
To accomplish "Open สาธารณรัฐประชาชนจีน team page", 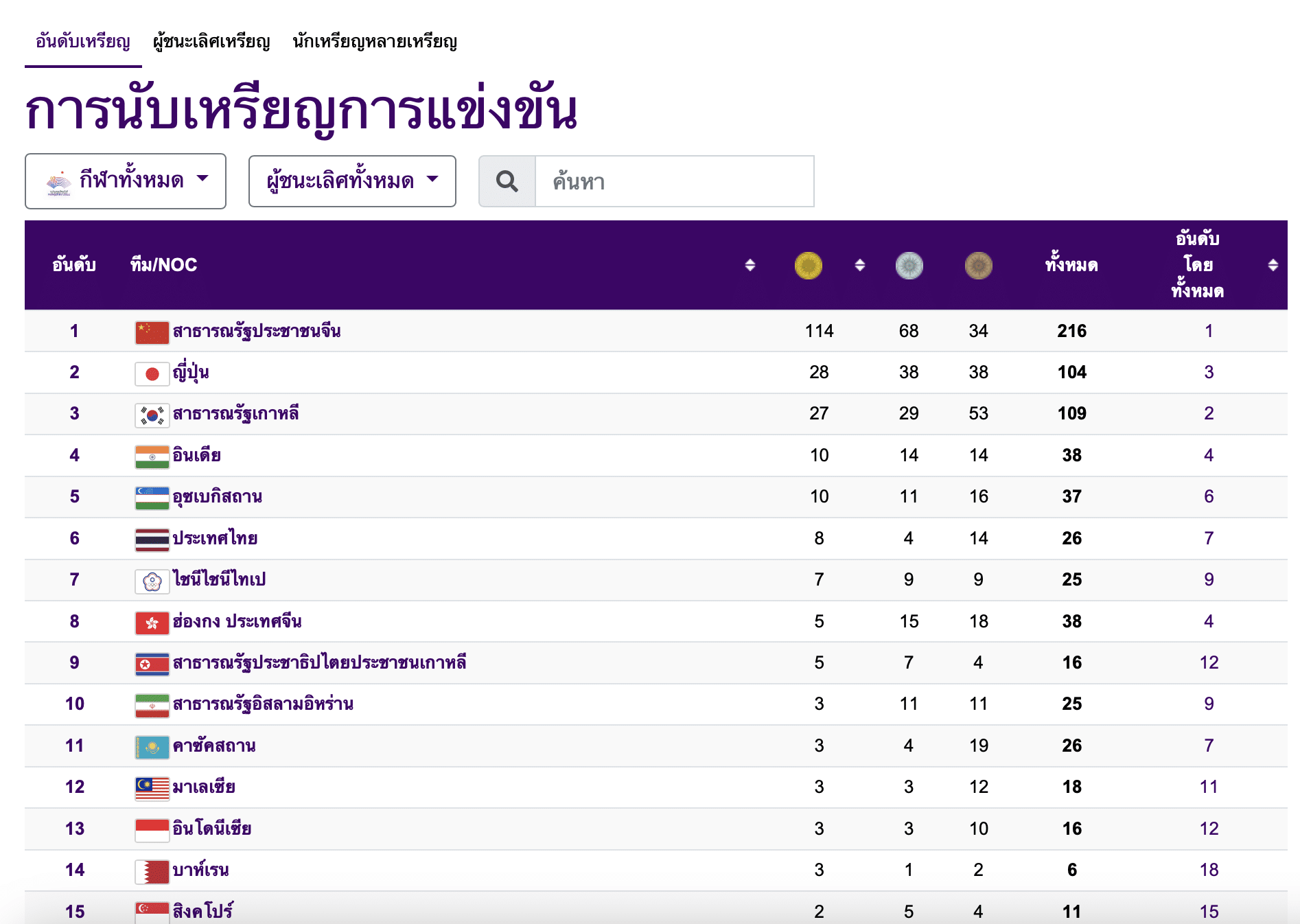I will click(x=259, y=330).
